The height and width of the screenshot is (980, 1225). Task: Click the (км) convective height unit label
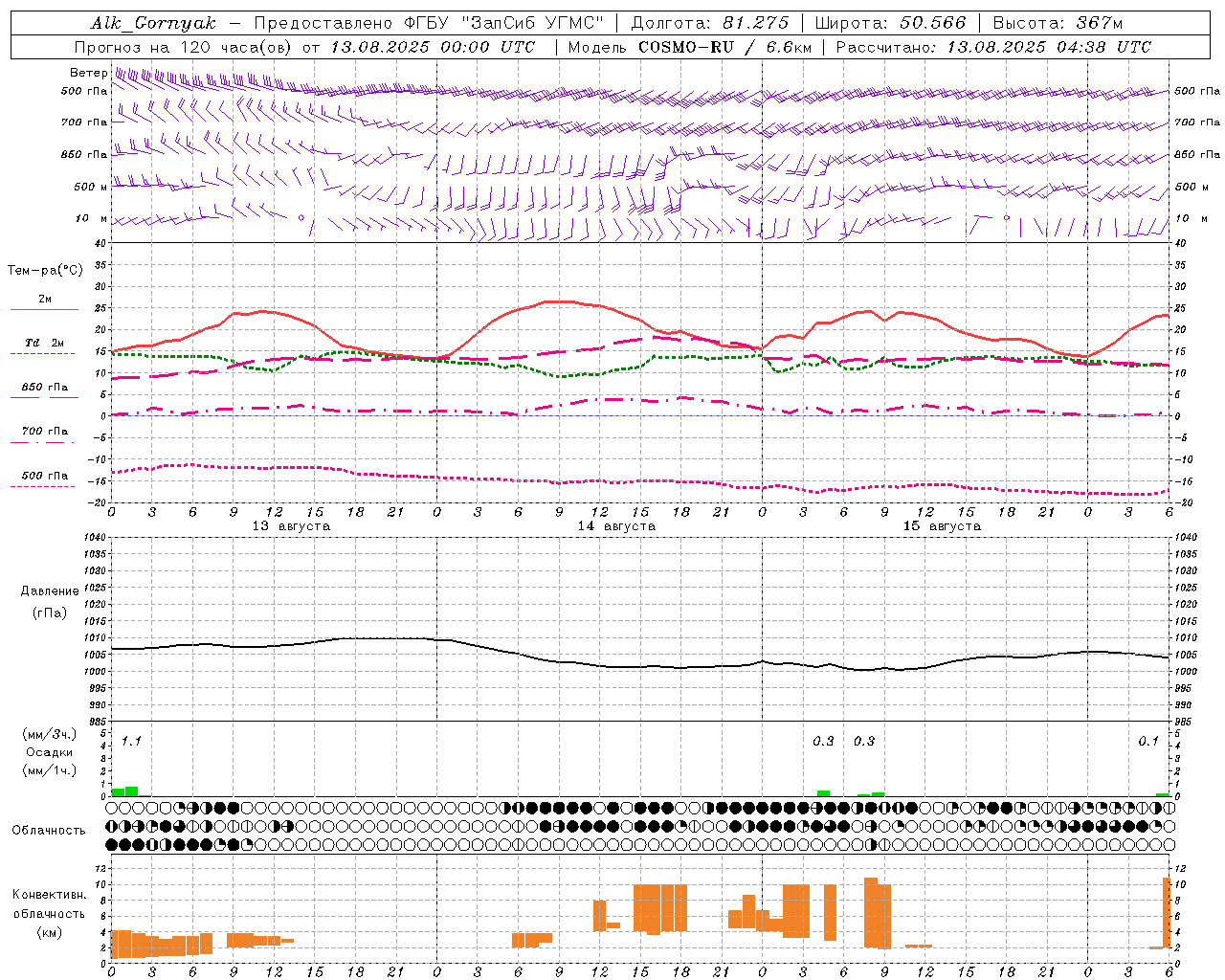tap(50, 932)
